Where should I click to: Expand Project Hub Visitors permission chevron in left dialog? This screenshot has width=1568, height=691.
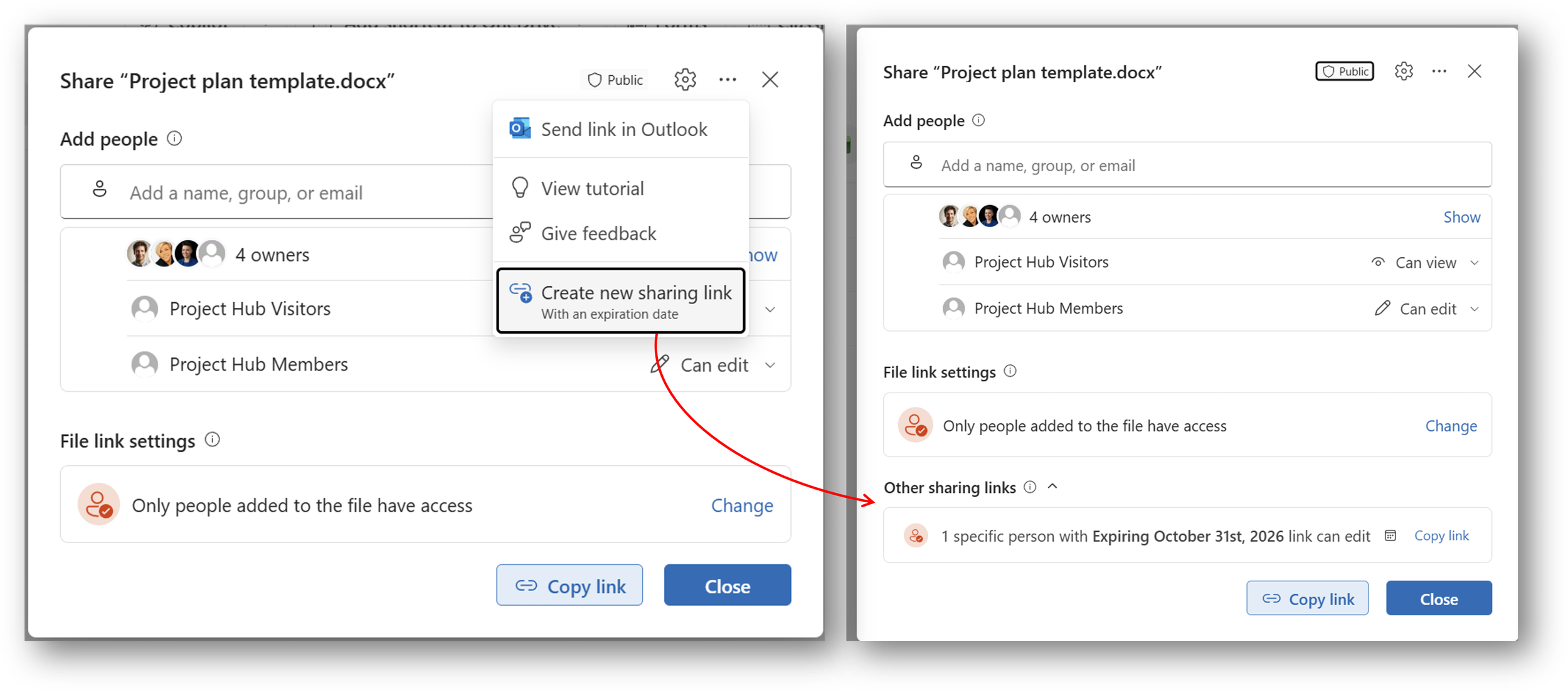pos(770,309)
